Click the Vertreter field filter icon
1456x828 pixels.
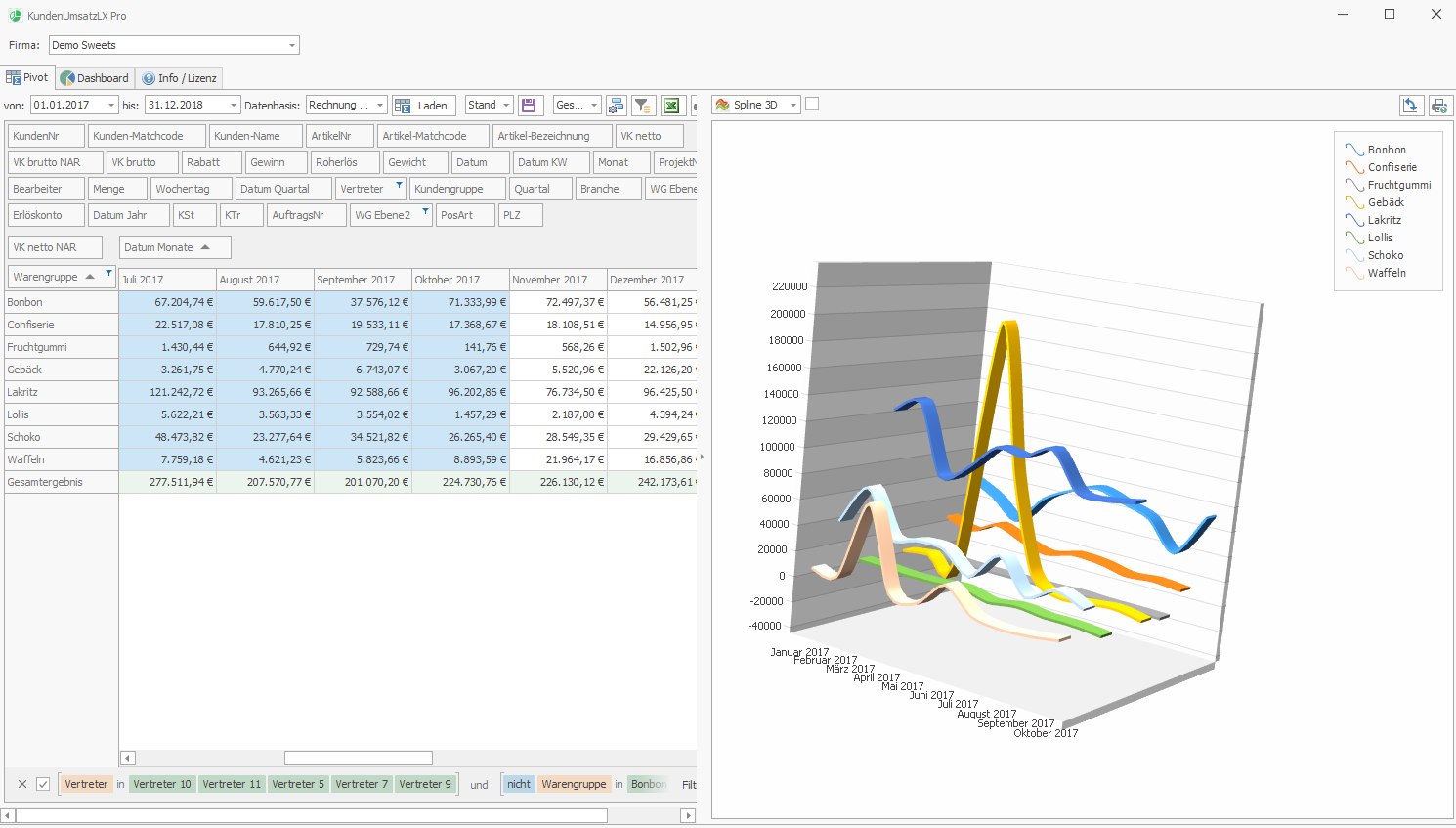(399, 185)
